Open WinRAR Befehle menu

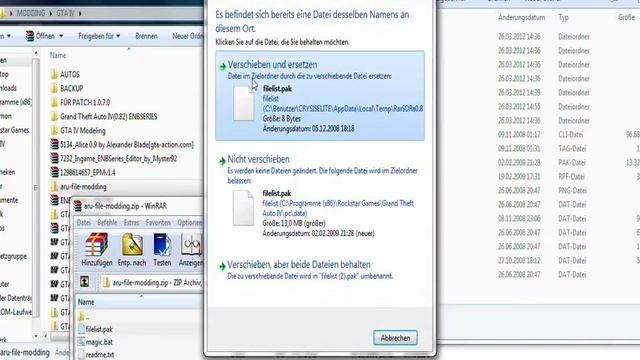[x=107, y=223]
